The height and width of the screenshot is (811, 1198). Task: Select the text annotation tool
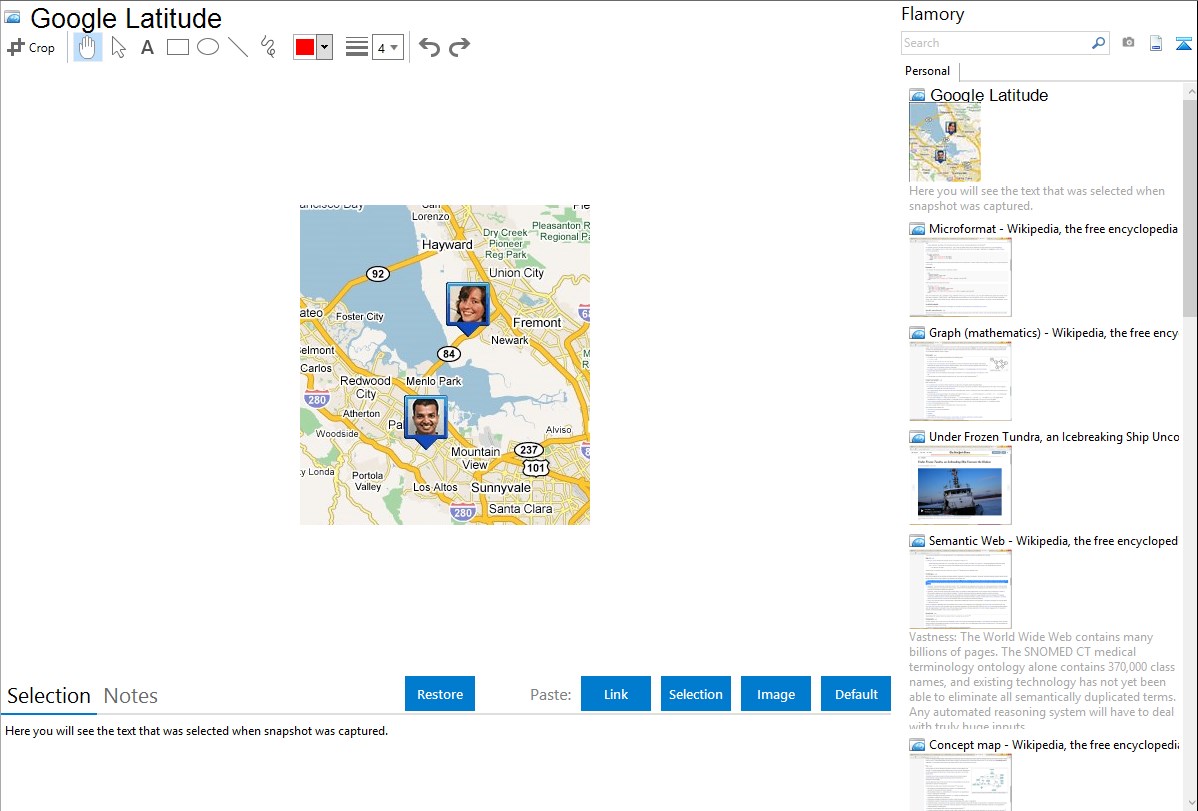147,47
